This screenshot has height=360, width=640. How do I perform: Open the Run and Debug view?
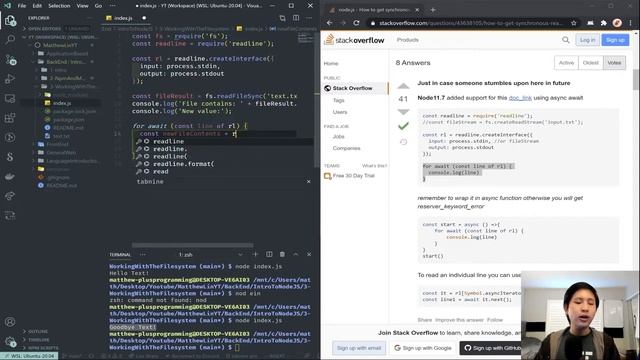click(x=10, y=79)
